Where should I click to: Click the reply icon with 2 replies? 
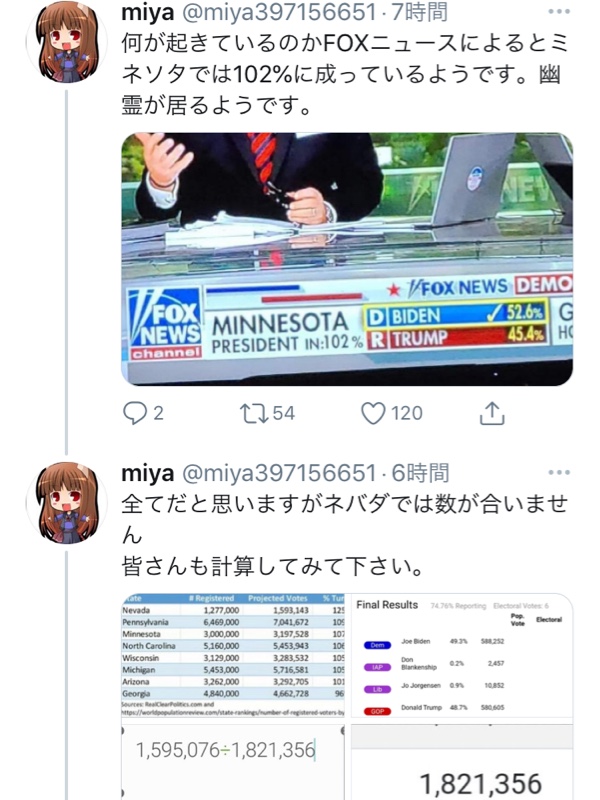(135, 413)
